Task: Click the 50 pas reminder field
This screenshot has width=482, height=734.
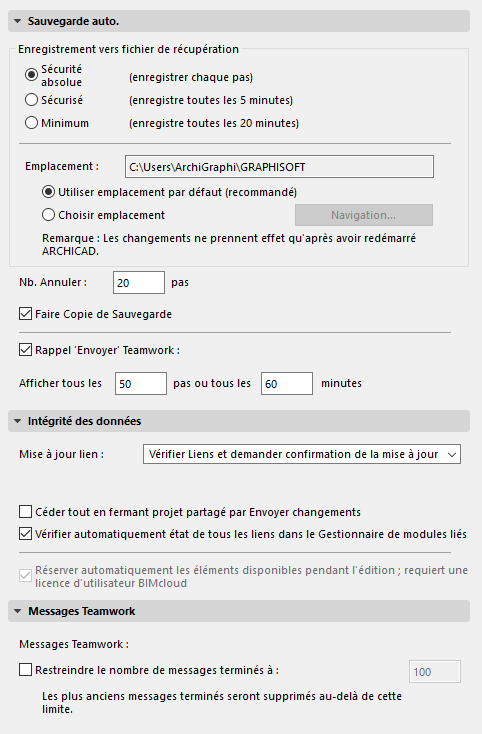Action: (141, 384)
